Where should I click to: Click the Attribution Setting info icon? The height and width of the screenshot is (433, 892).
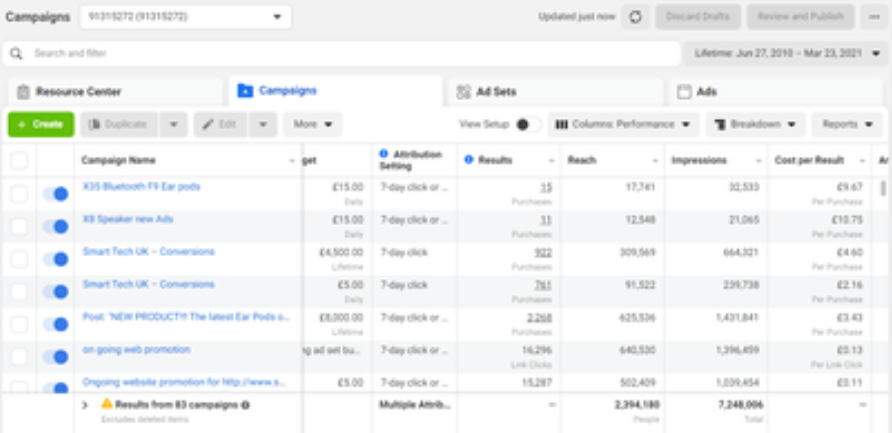tap(384, 154)
